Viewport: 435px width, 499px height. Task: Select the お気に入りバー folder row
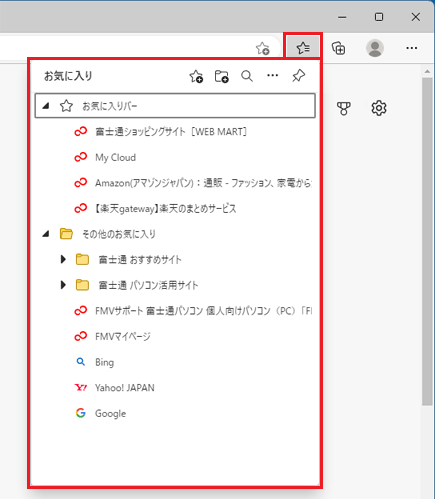[175, 106]
